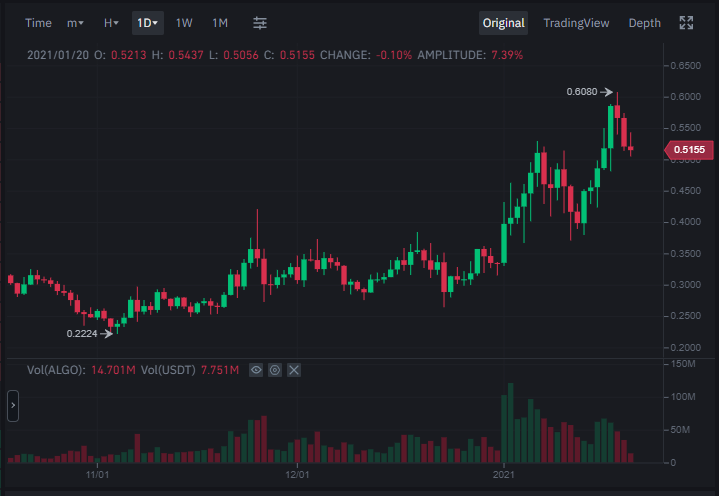719x496 pixels.
Task: Open the hours interval dropdown
Action: click(111, 23)
